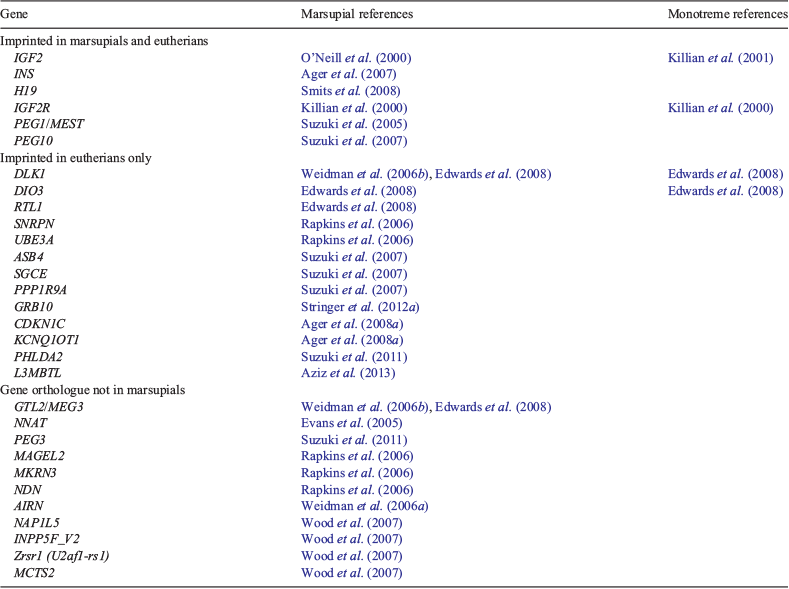Open Weidman et al. (2006b) reference for DLK1
Screen dimensions: 789x589
pos(365,174)
